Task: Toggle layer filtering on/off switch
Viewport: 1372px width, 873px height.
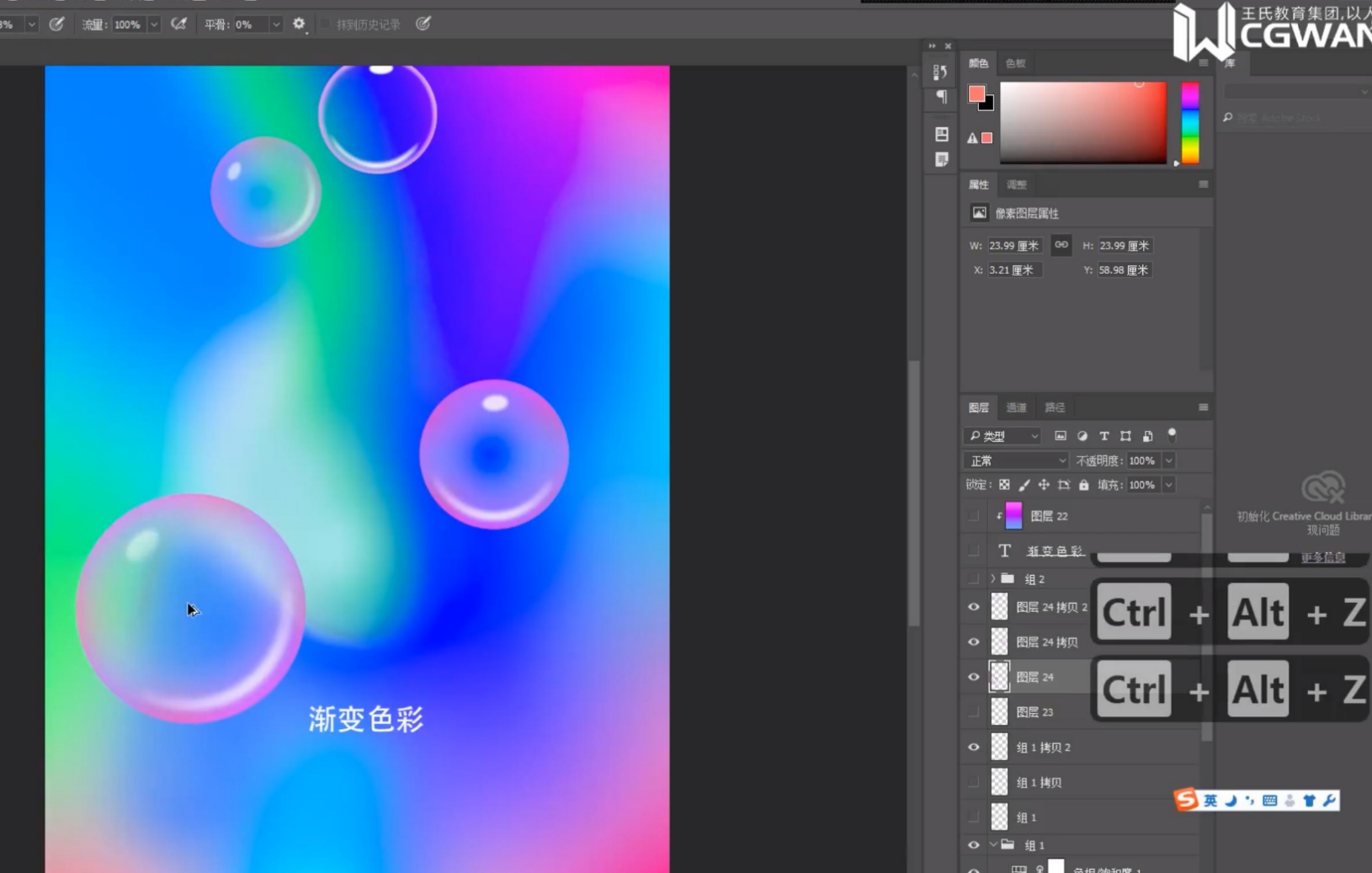Action: 1172,435
